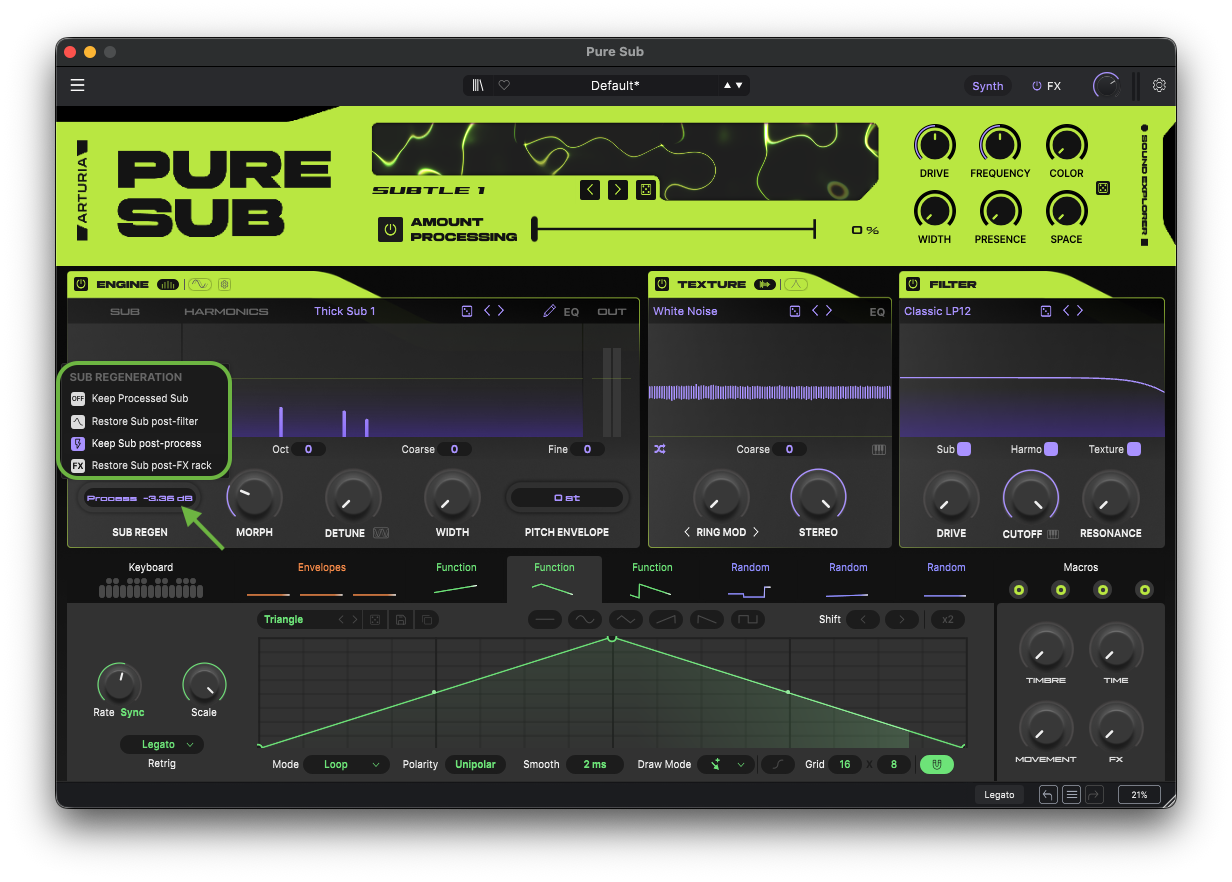Click the dice icon beside the Color knob
This screenshot has width=1232, height=882.
[x=1103, y=188]
